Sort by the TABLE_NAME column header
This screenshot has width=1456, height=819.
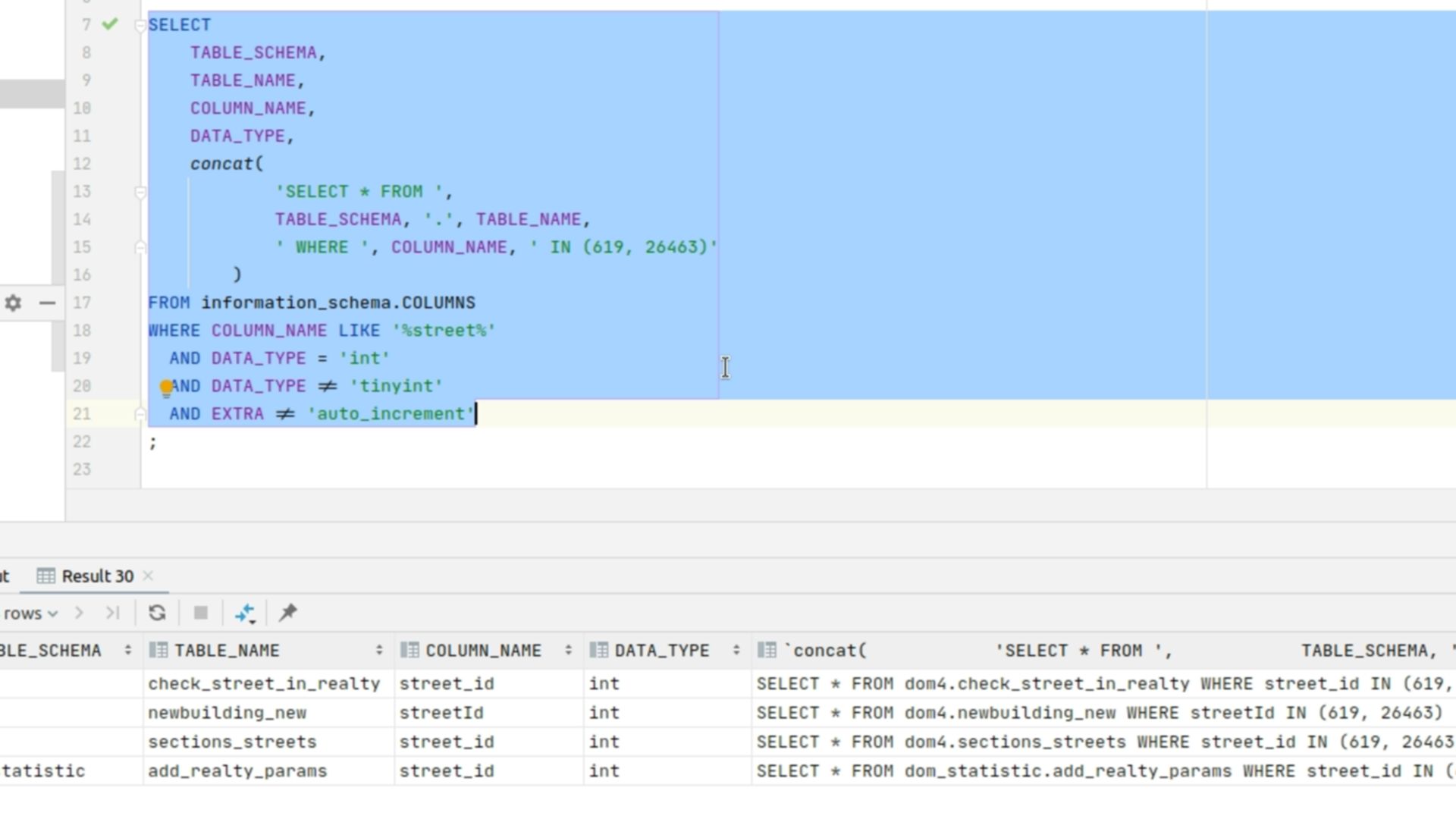point(268,651)
